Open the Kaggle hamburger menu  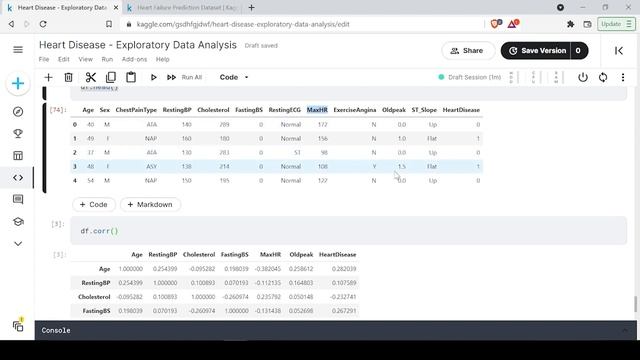[x=18, y=50]
